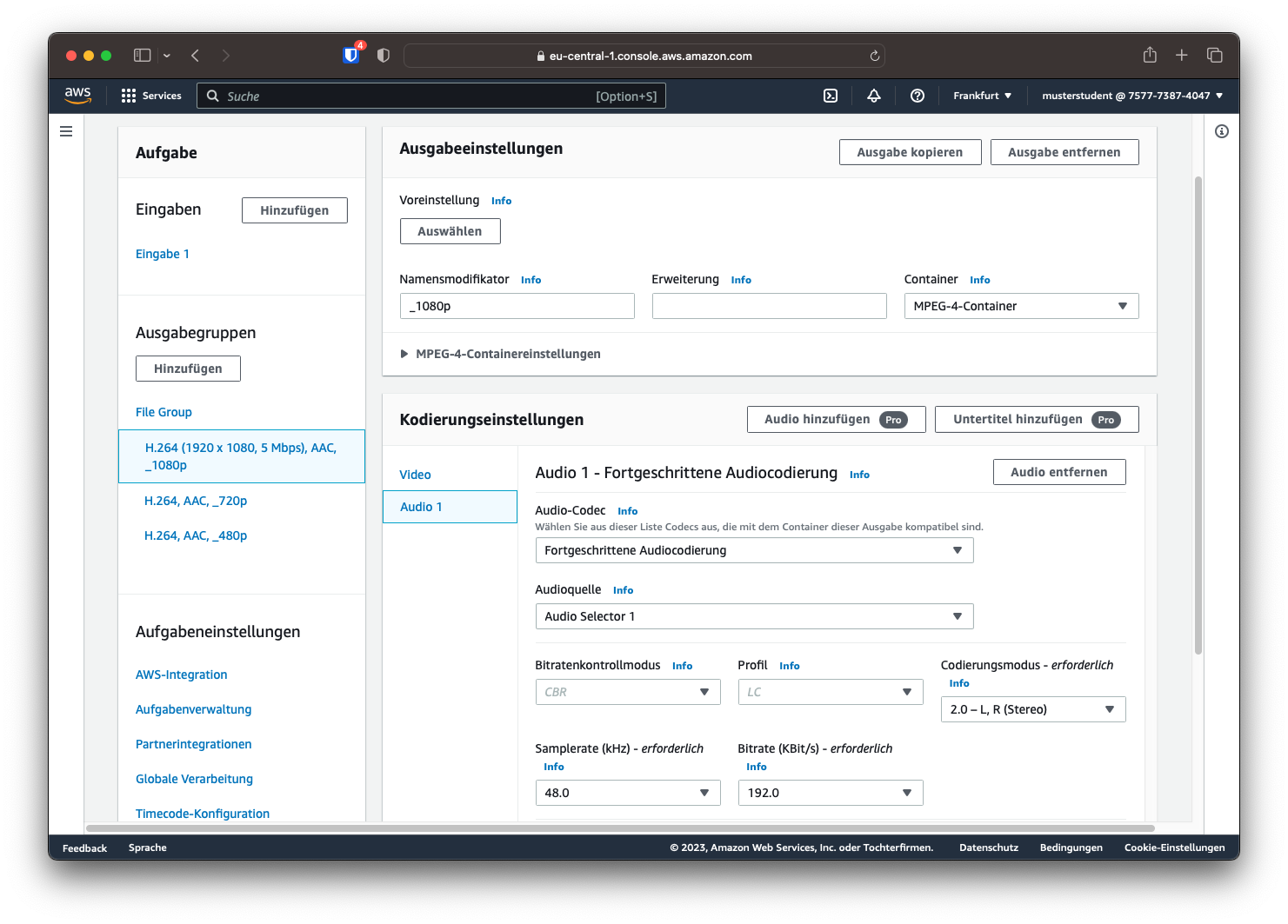Add an output group with Hinzufügen
The width and height of the screenshot is (1288, 924).
188,369
